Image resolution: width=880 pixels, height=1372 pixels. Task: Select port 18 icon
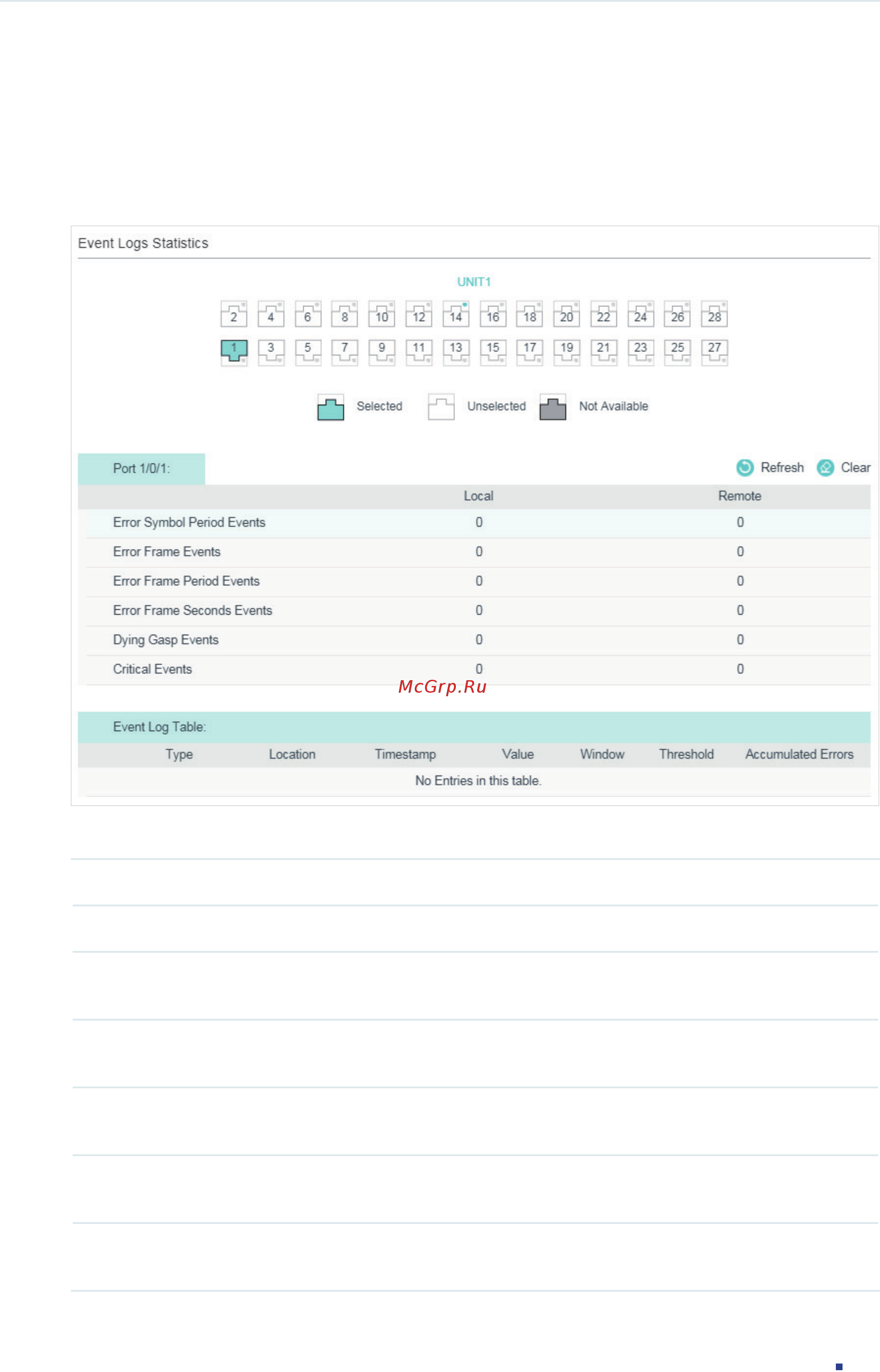coord(530,314)
